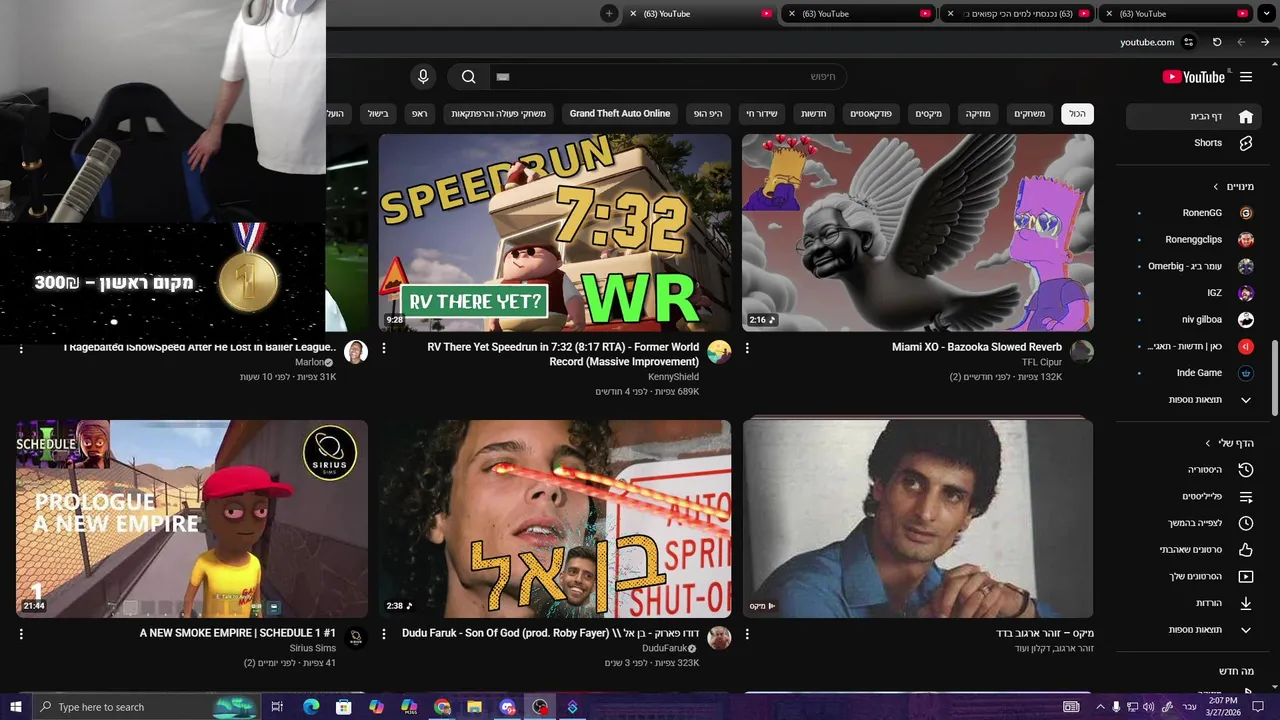1280x720 pixels.
Task: Click the SPEEDRUN 7:32 WR thumbnail
Action: click(x=555, y=232)
